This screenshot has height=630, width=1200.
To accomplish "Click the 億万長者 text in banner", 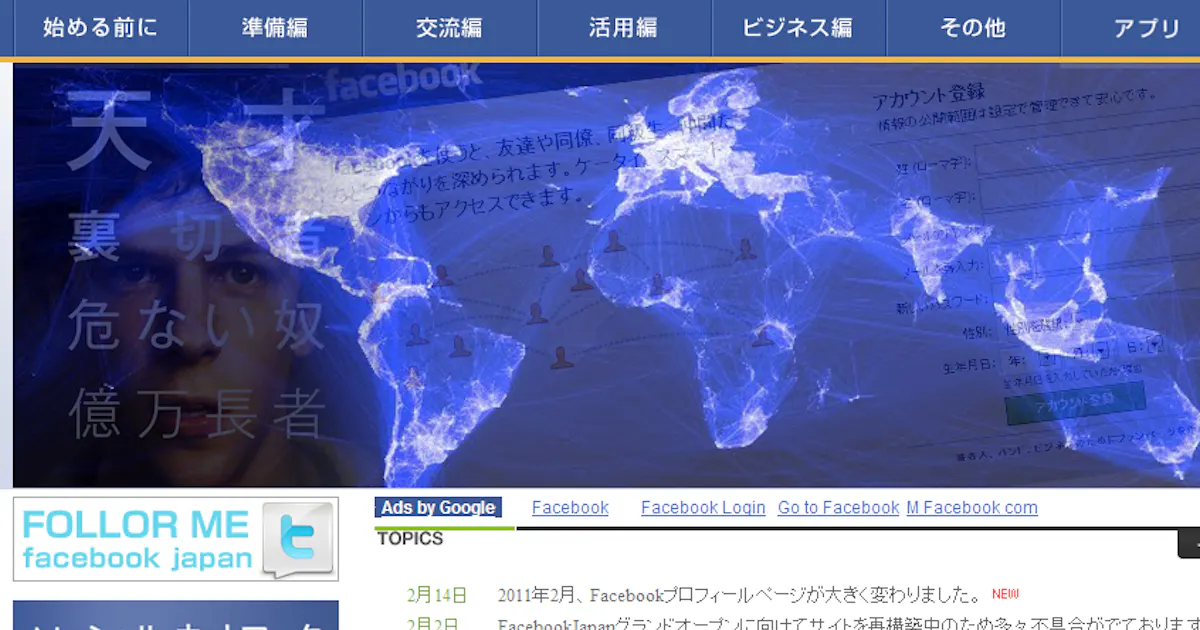I will [197, 412].
